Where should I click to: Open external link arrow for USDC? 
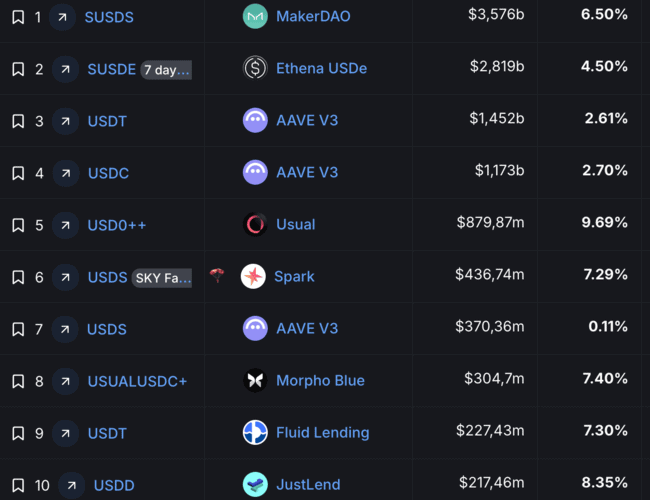pyautogui.click(x=66, y=173)
